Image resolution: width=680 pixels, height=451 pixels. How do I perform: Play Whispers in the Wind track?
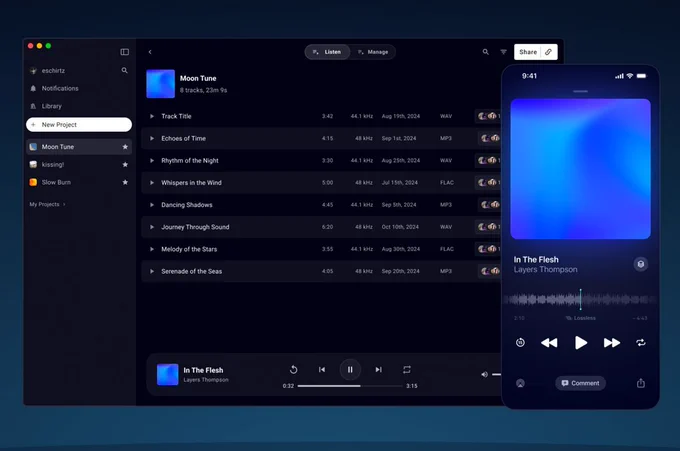152,183
